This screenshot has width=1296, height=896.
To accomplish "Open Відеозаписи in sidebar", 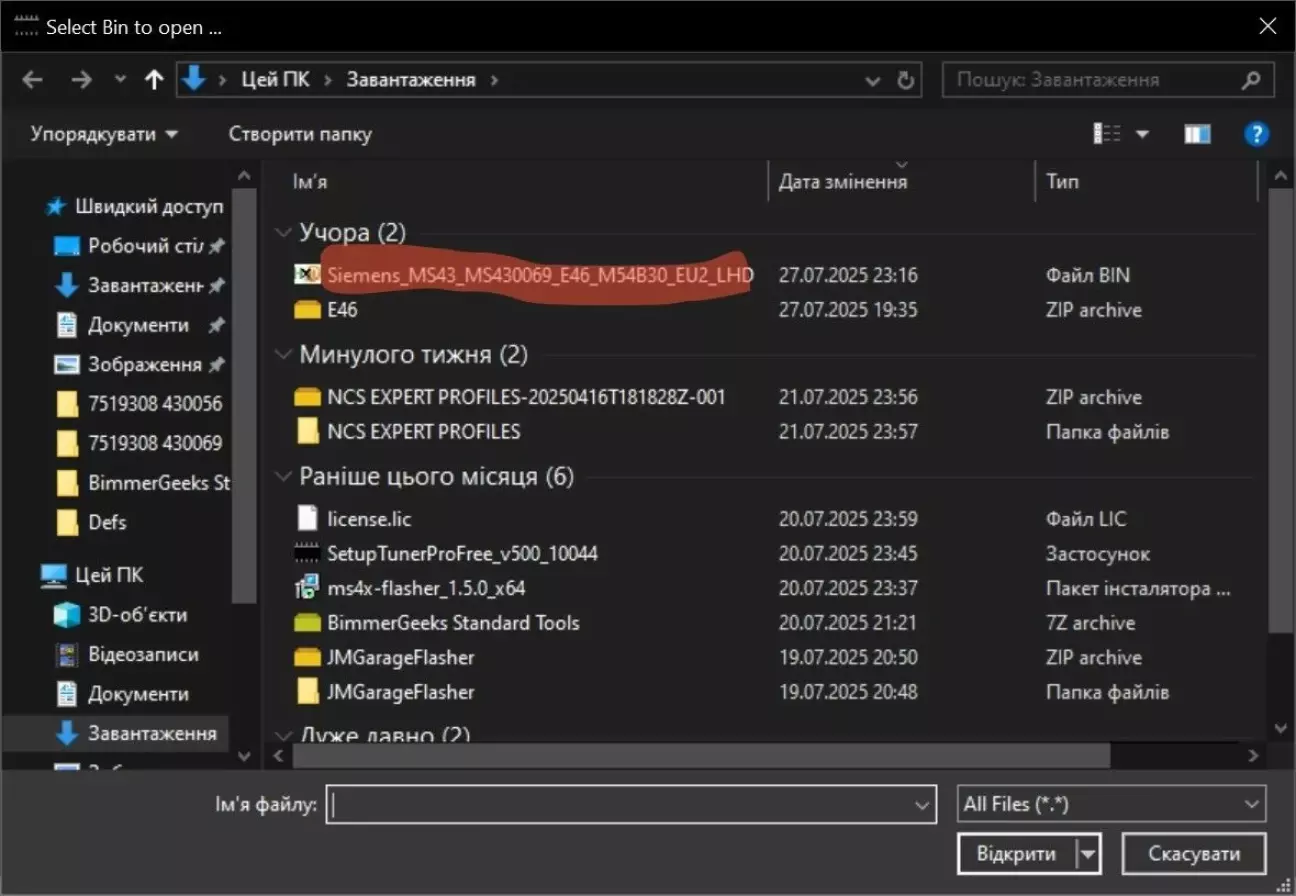I will click(126, 655).
